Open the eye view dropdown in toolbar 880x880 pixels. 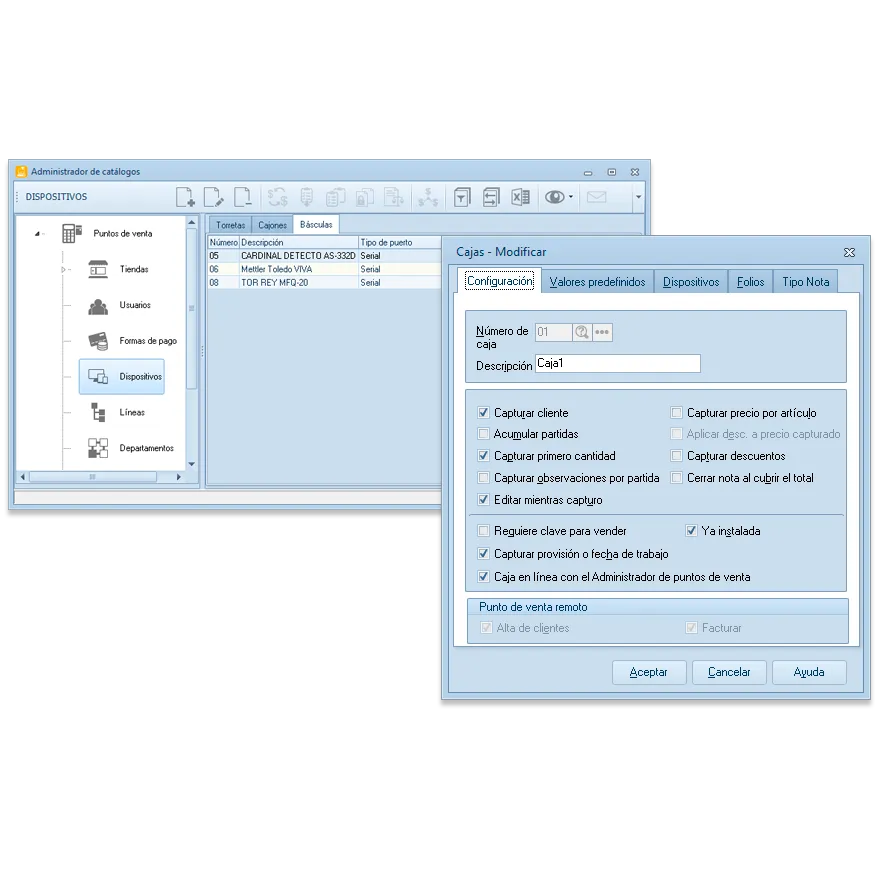[570, 198]
